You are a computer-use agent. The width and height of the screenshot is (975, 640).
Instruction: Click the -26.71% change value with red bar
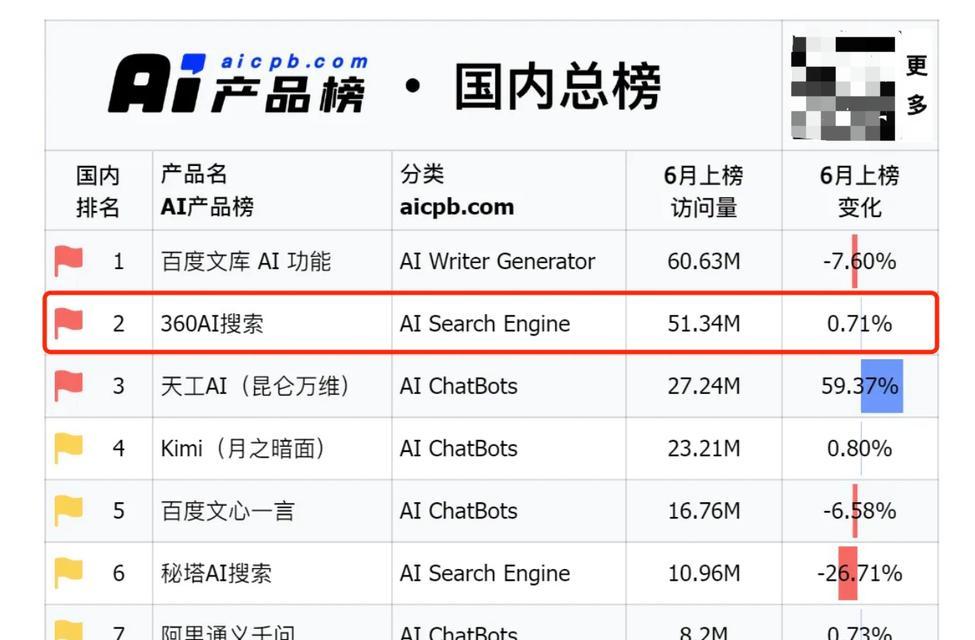(859, 573)
